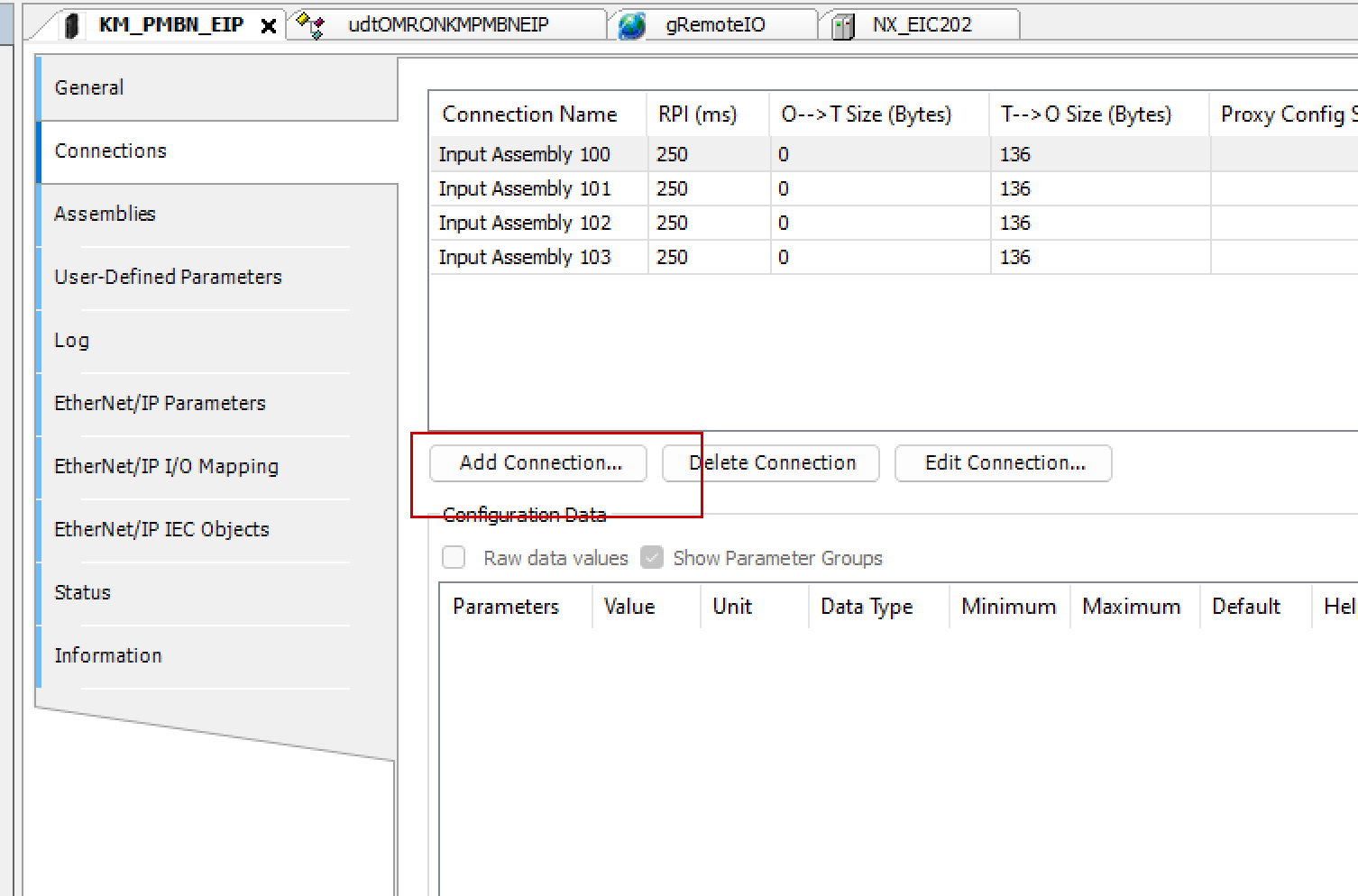Select the Input Assembly 101 row
This screenshot has width=1358, height=896.
524,188
